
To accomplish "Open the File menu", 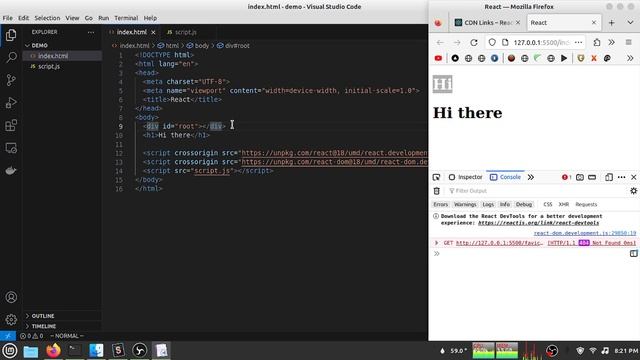I will pos(7,18).
